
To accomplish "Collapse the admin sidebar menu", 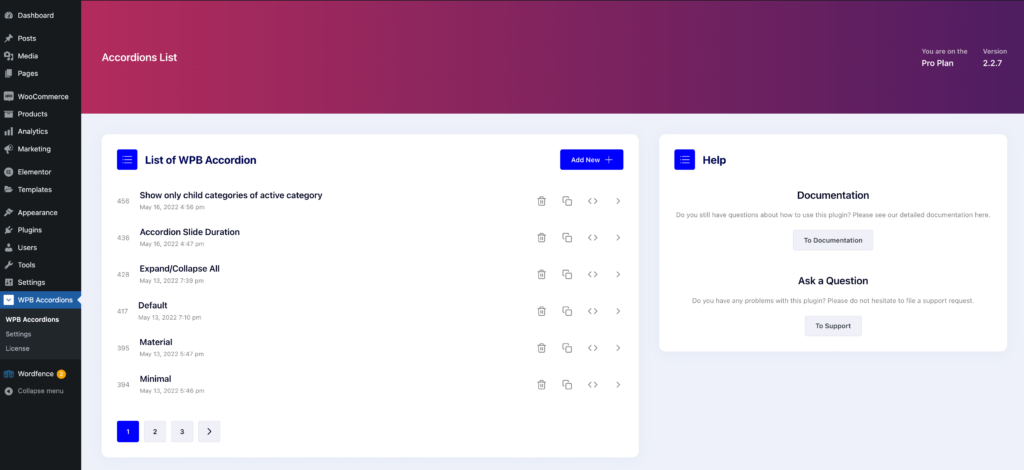I will 40,391.
